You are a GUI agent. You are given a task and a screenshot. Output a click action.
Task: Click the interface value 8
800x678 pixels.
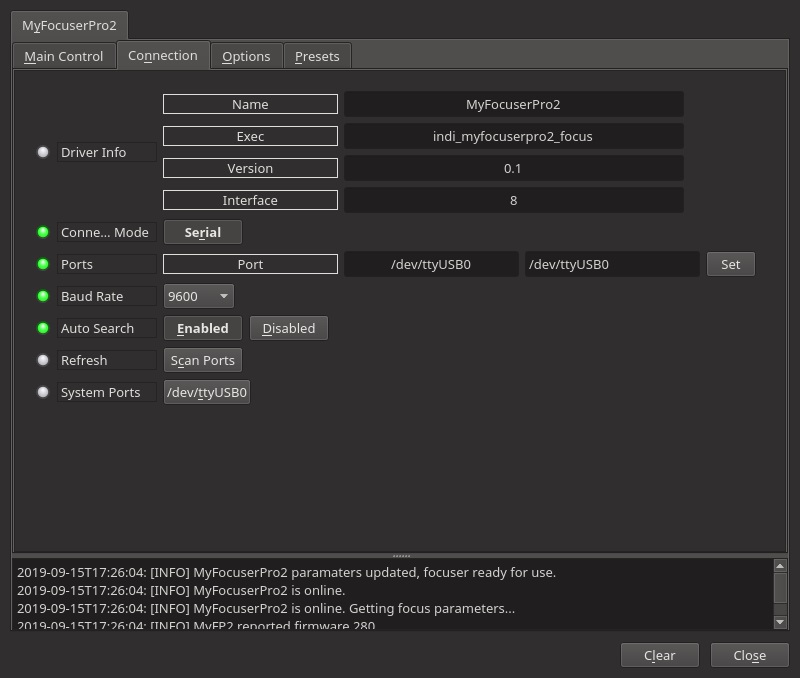[513, 200]
